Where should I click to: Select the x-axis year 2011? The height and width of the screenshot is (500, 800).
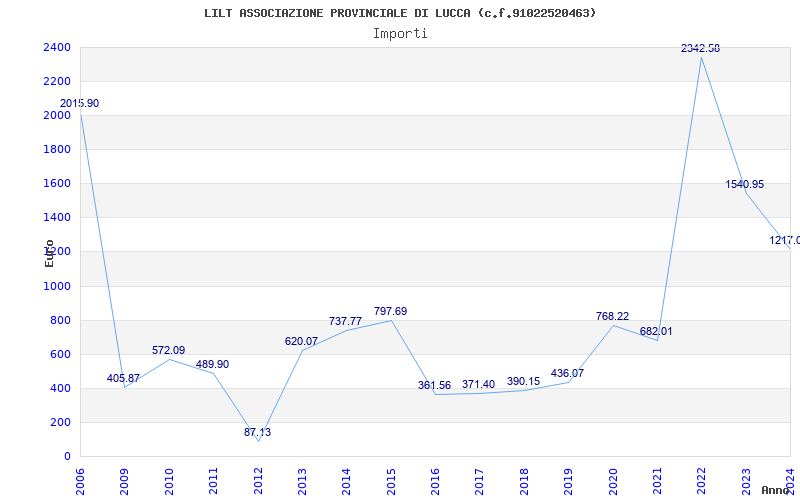[x=213, y=481]
